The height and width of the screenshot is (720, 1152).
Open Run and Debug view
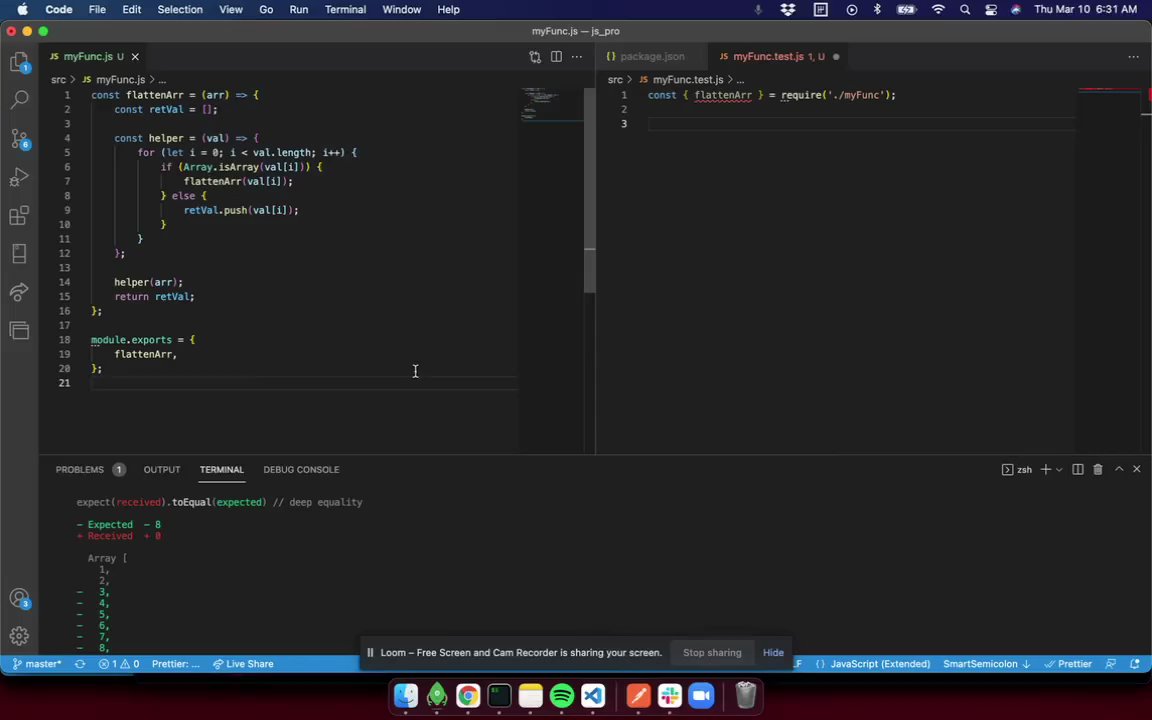pyautogui.click(x=19, y=176)
